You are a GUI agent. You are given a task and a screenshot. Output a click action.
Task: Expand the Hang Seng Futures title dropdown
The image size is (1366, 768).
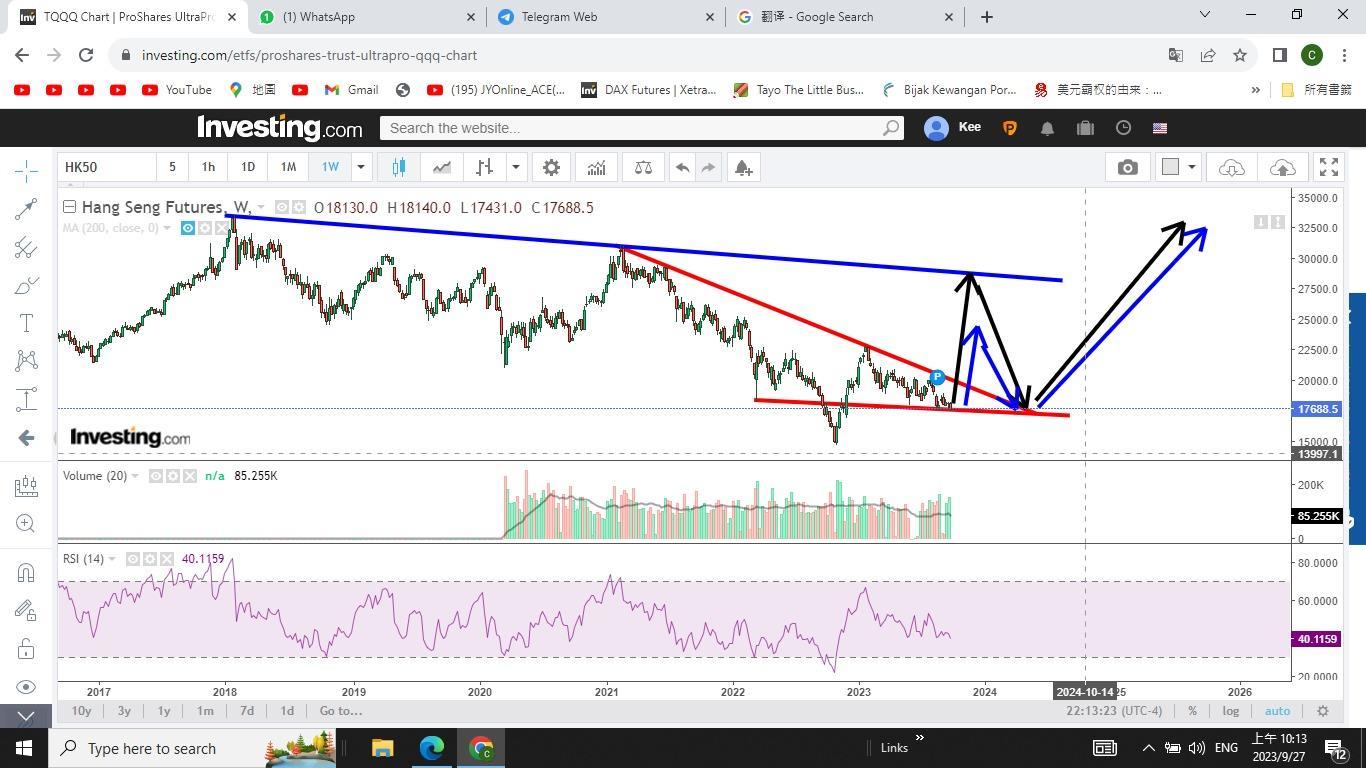(261, 208)
